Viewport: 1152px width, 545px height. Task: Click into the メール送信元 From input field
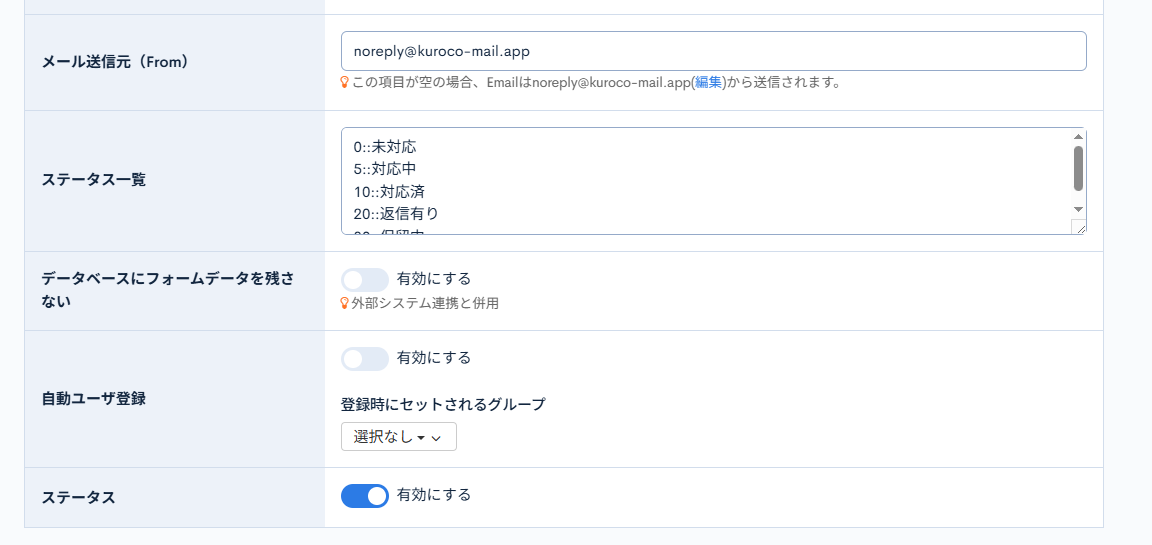click(713, 51)
